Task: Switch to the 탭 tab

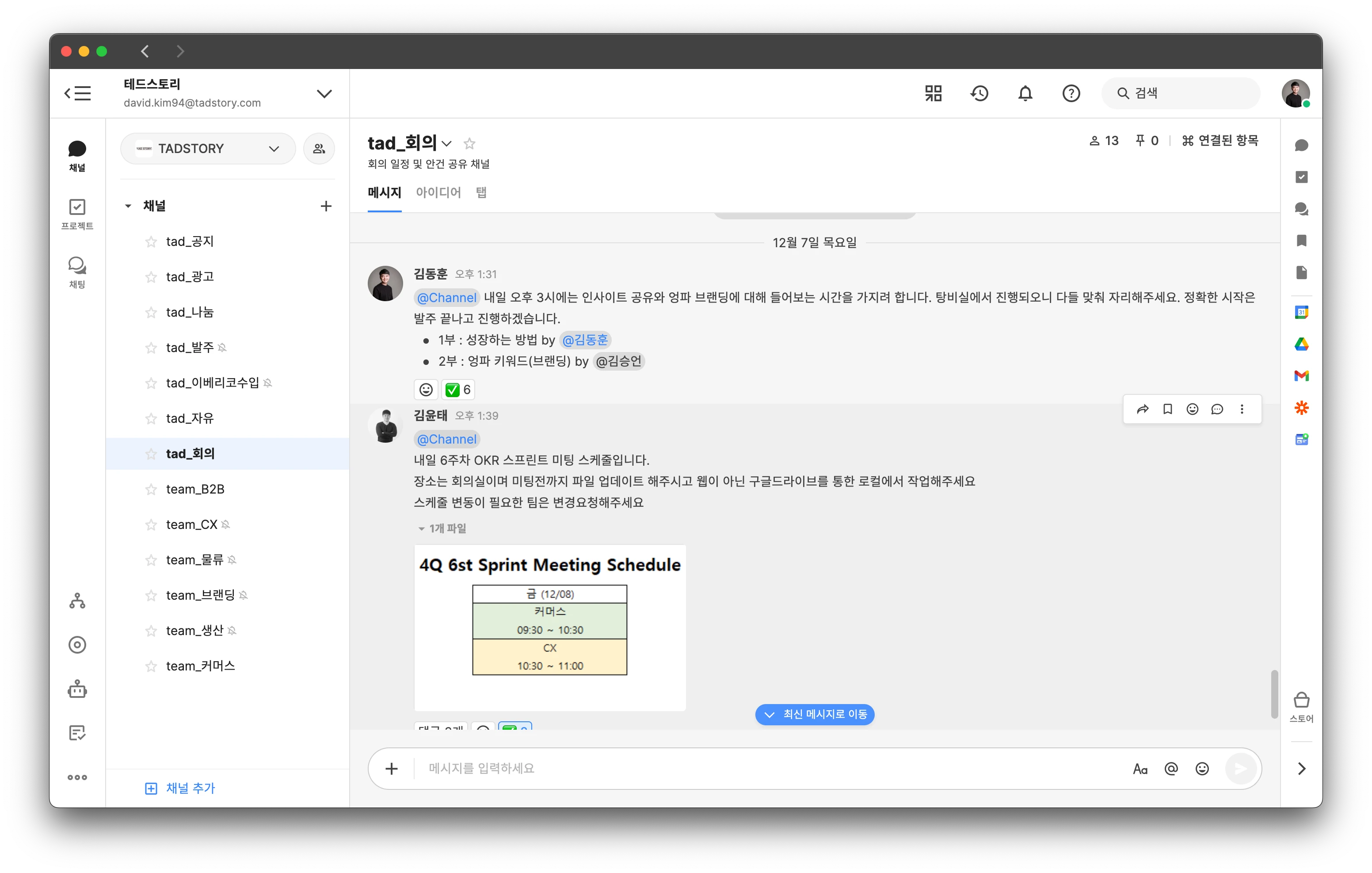Action: [x=481, y=193]
